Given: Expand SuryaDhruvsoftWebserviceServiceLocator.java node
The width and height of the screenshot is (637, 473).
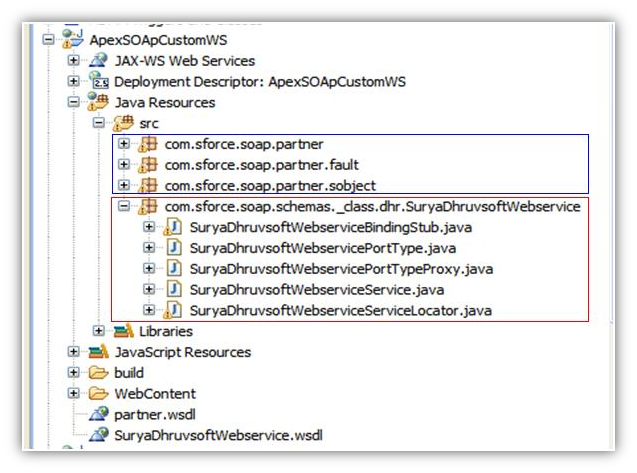Looking at the screenshot, I should (x=149, y=310).
